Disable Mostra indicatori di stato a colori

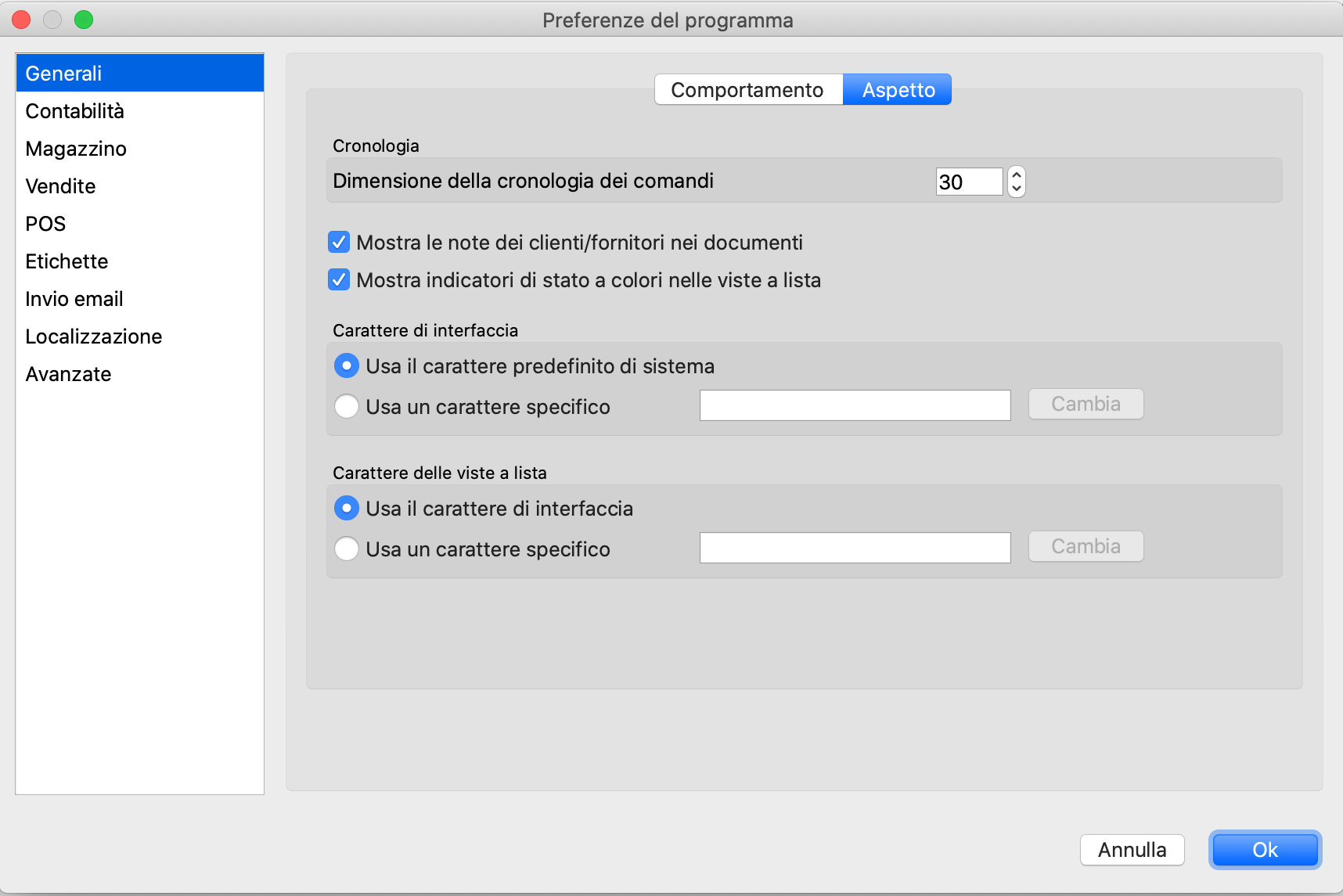click(x=339, y=280)
